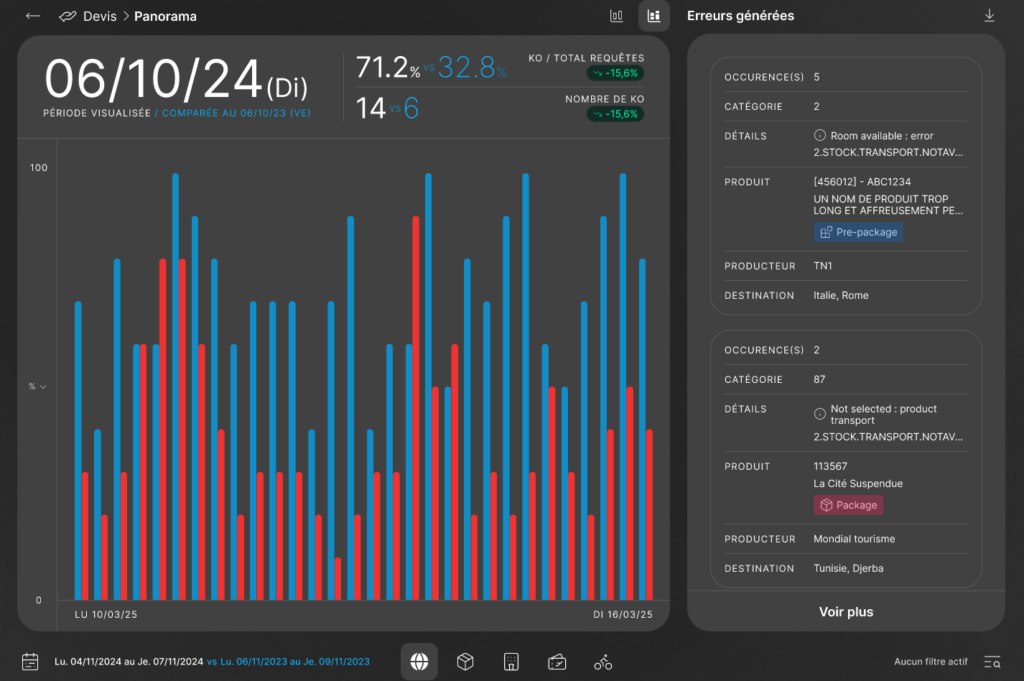Click the Voir plus button
Screen dimensions: 1024x681
point(846,612)
